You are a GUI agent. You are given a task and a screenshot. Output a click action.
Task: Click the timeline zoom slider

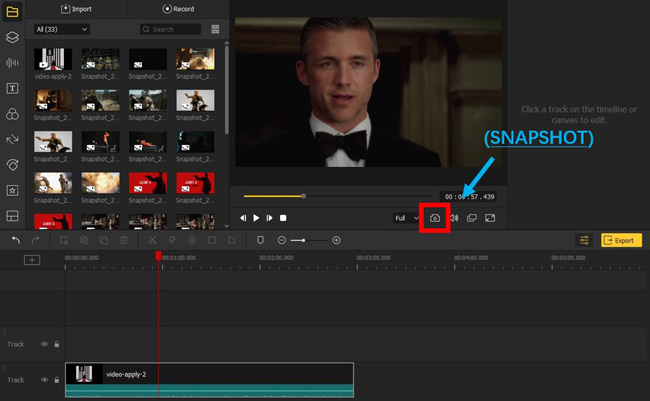pos(309,240)
